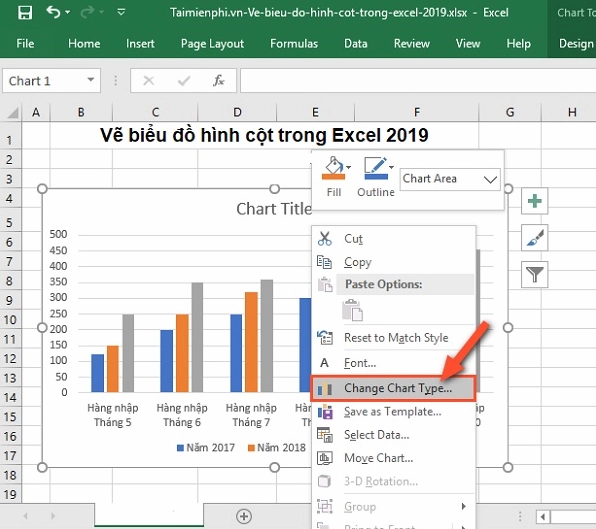Select column D header
This screenshot has height=529, width=596.
237,112
